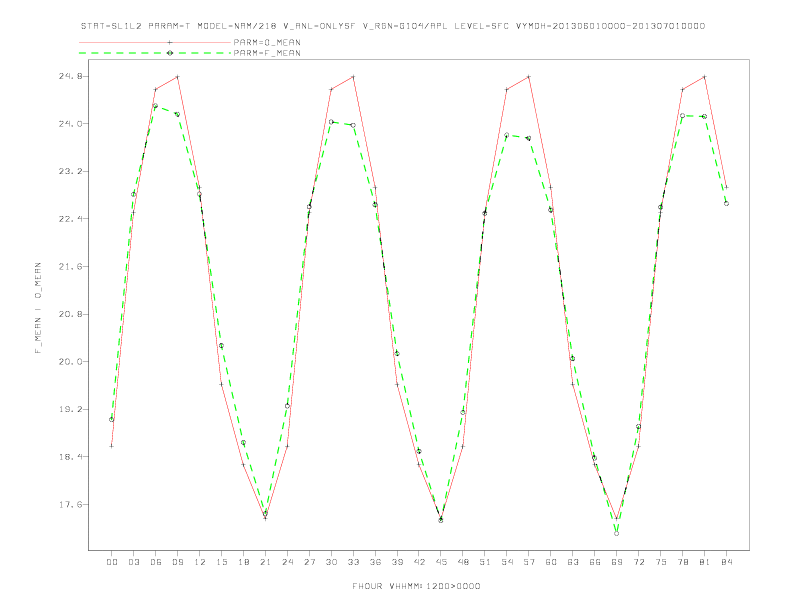792x612 pixels.
Task: Click x-axis hour label 69
Action: pos(617,562)
